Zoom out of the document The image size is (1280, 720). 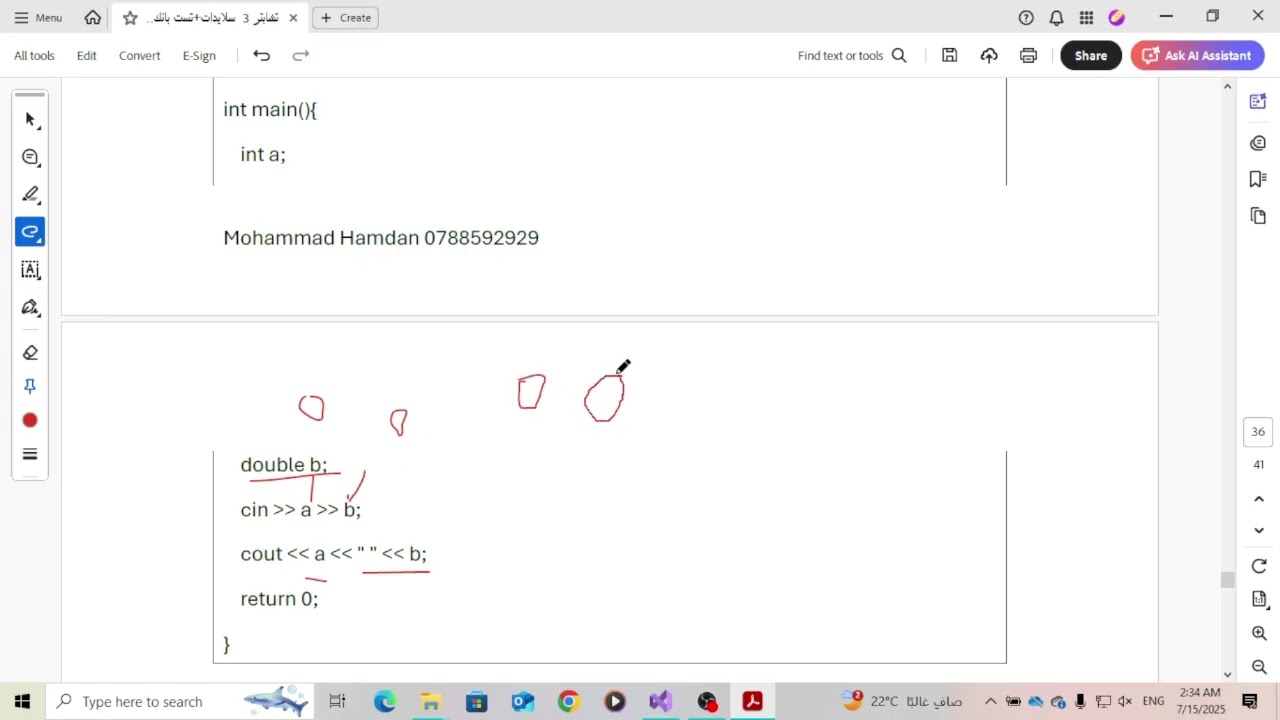pos(1259,667)
